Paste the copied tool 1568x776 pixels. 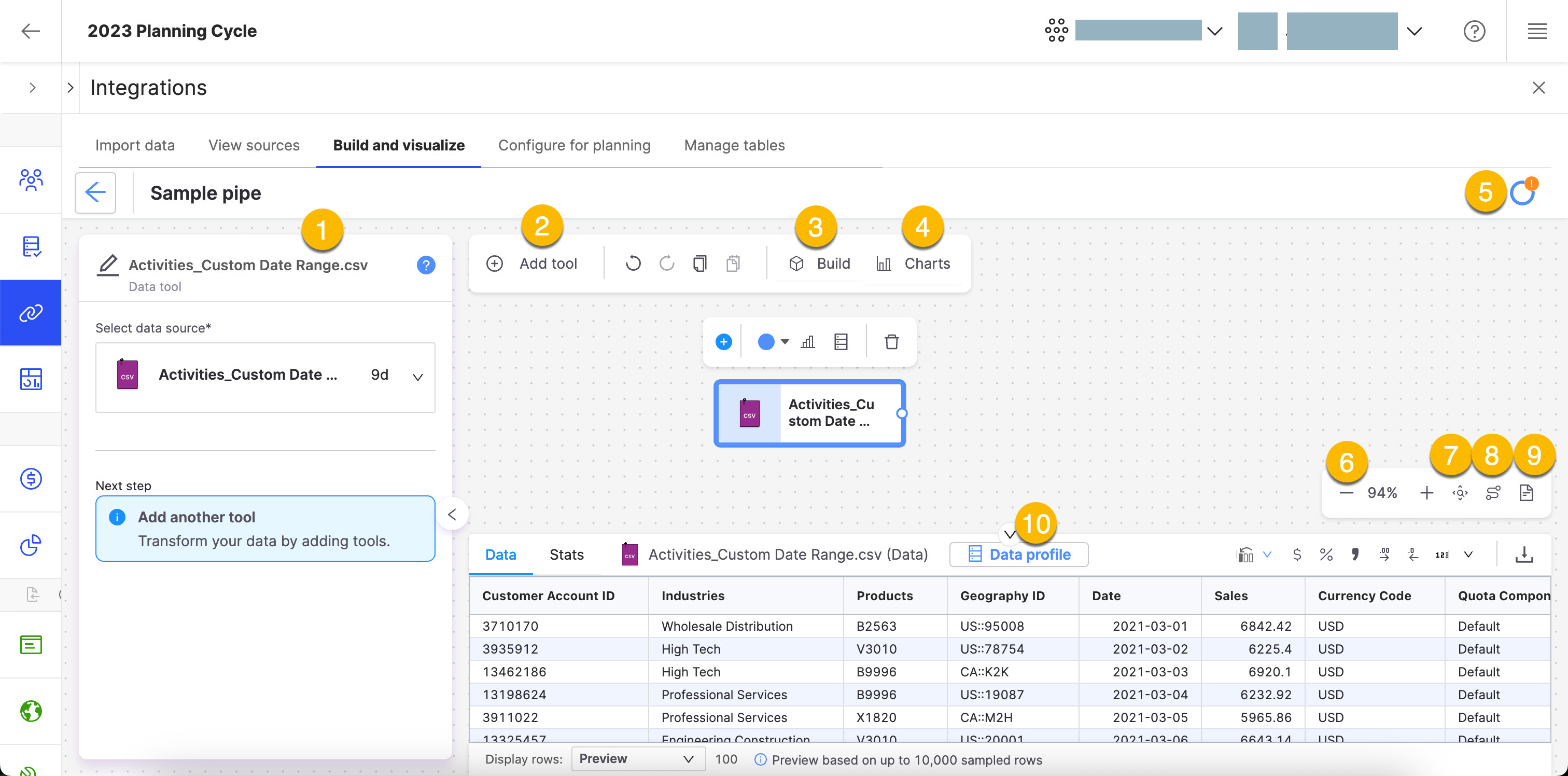pyautogui.click(x=734, y=264)
